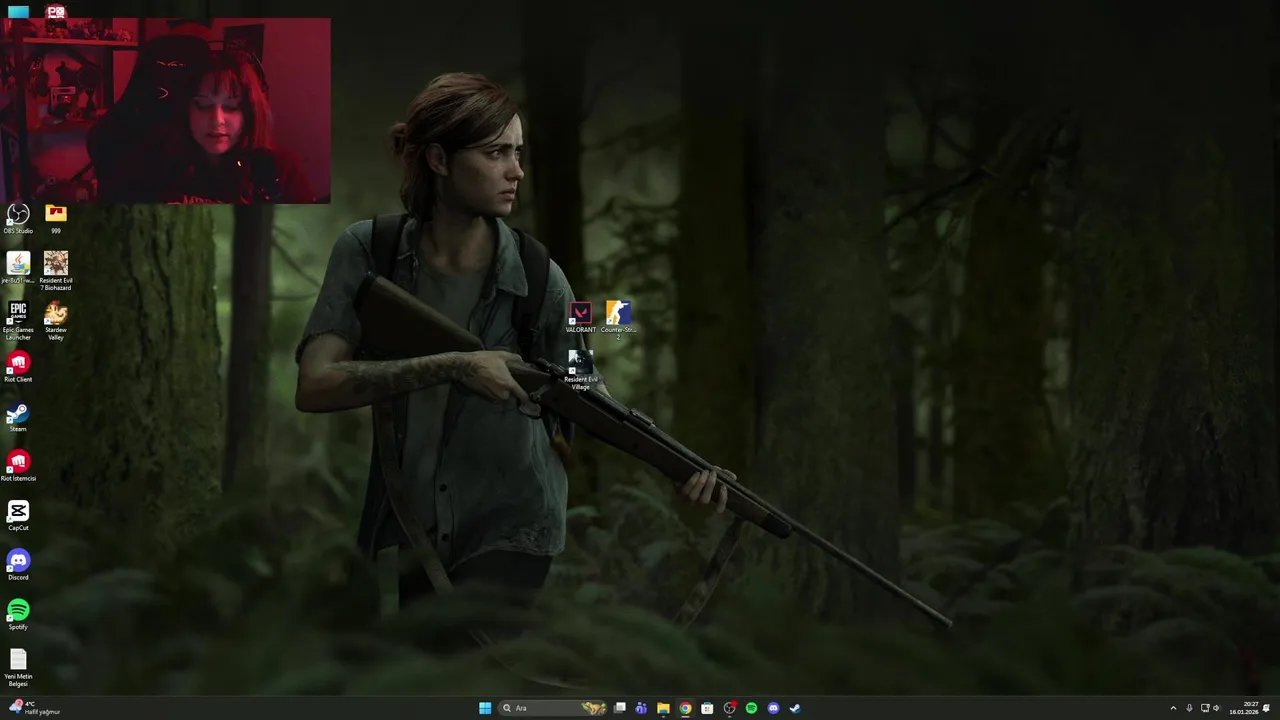Open Microsoft Teams from the taskbar
1280x720 pixels.
[x=641, y=708]
